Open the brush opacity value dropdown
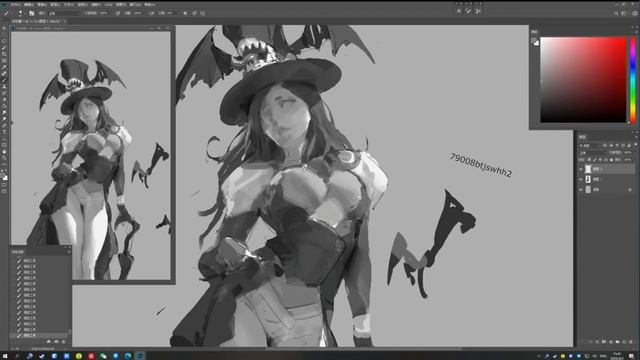This screenshot has width=640, height=360. pyautogui.click(x=105, y=13)
